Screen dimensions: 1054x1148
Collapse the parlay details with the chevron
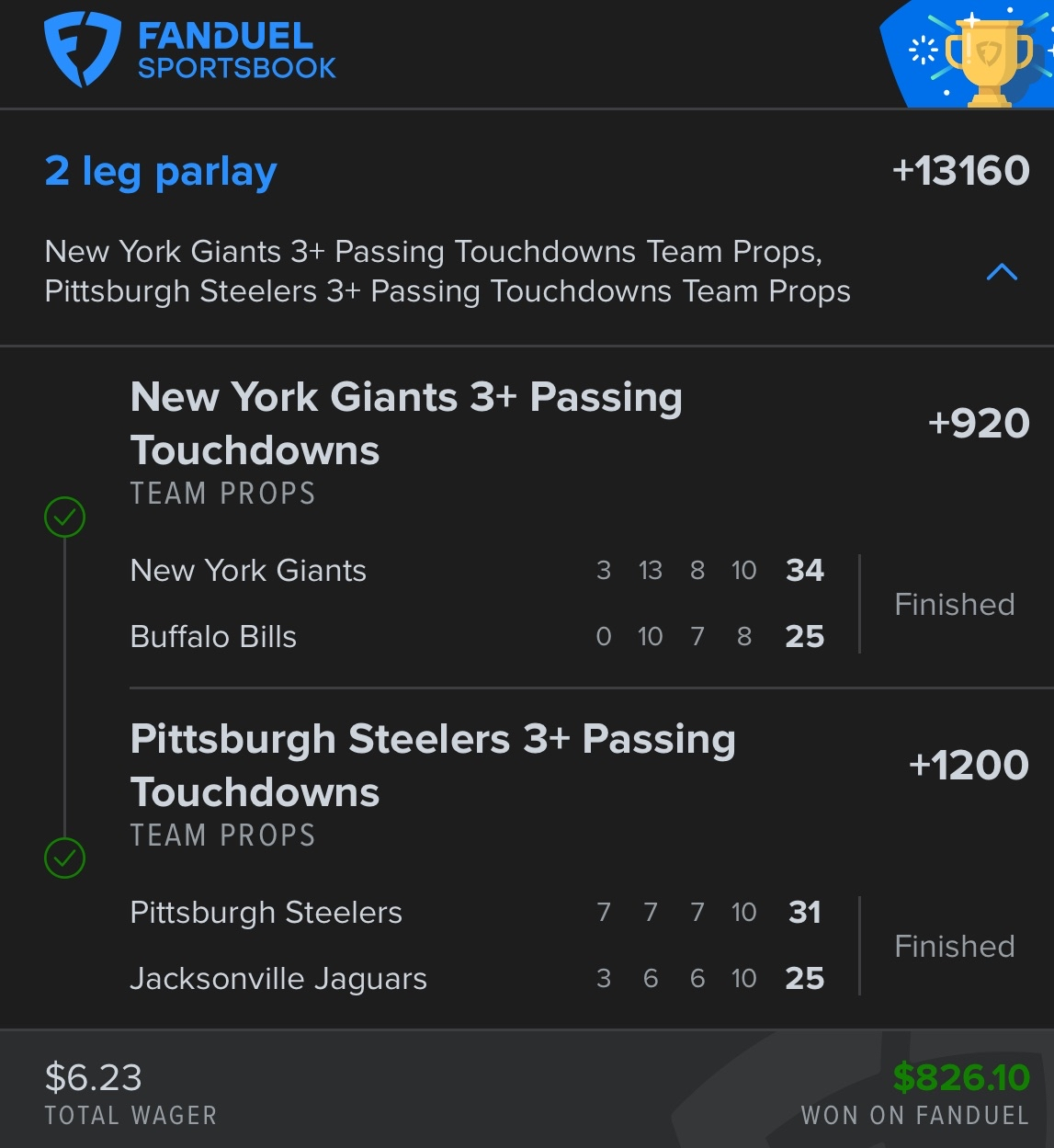(1002, 272)
